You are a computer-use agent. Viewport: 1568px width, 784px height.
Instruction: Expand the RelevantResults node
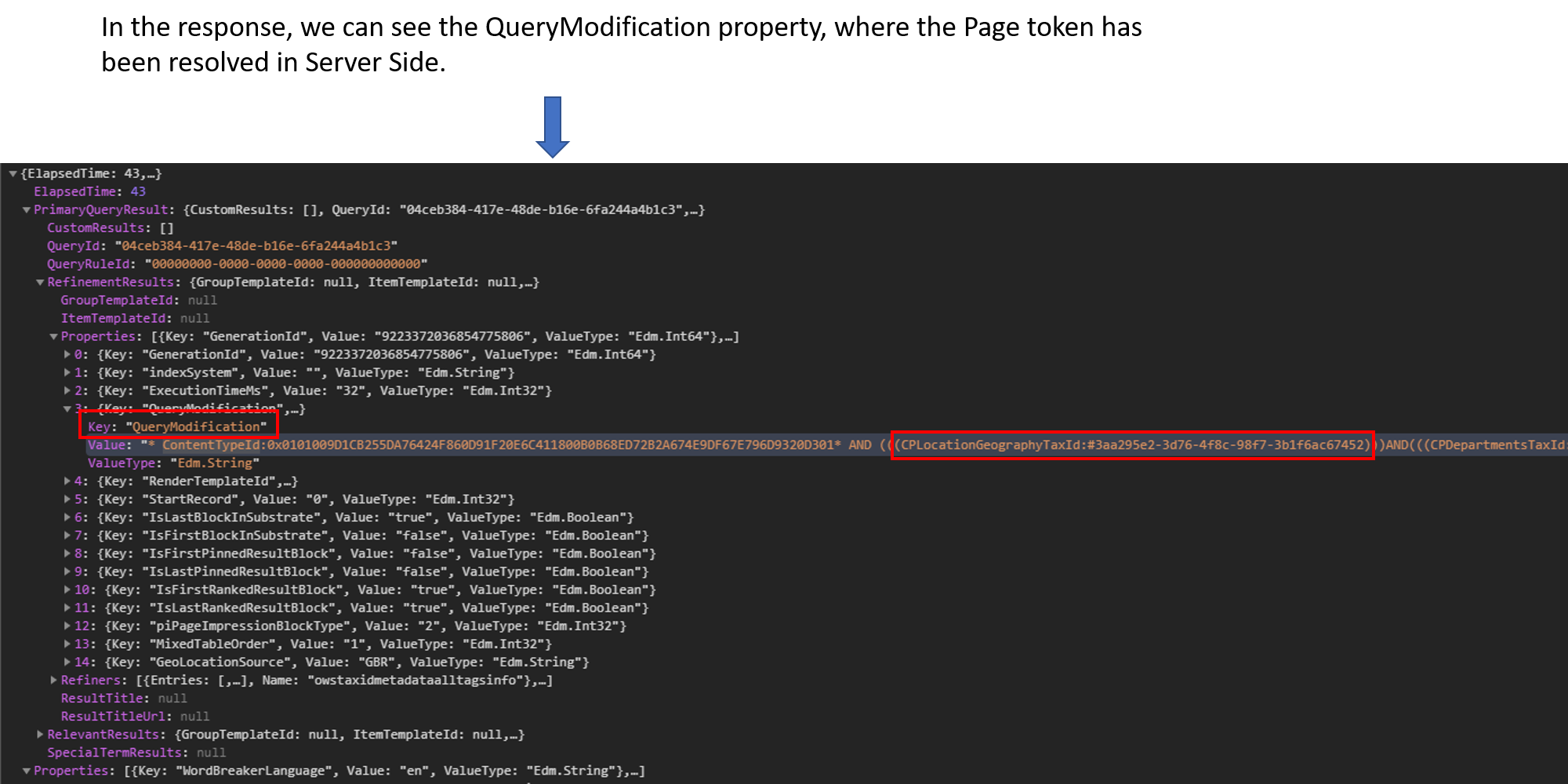(40, 735)
